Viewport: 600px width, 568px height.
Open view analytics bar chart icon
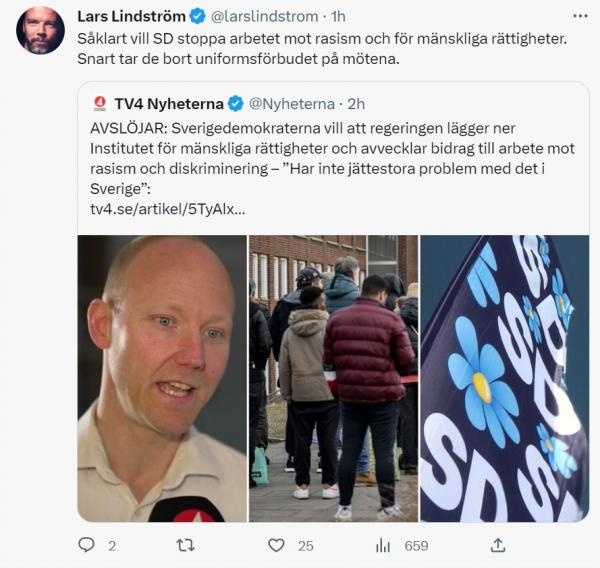[383, 545]
